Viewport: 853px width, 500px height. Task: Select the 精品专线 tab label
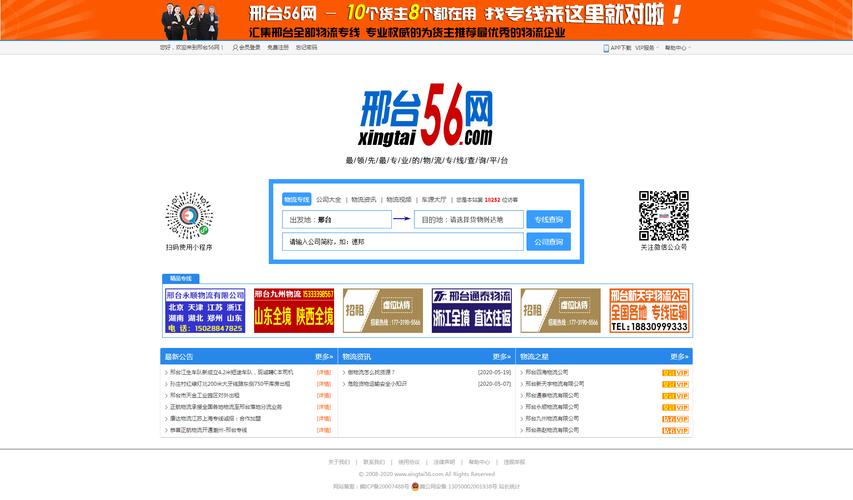181,278
